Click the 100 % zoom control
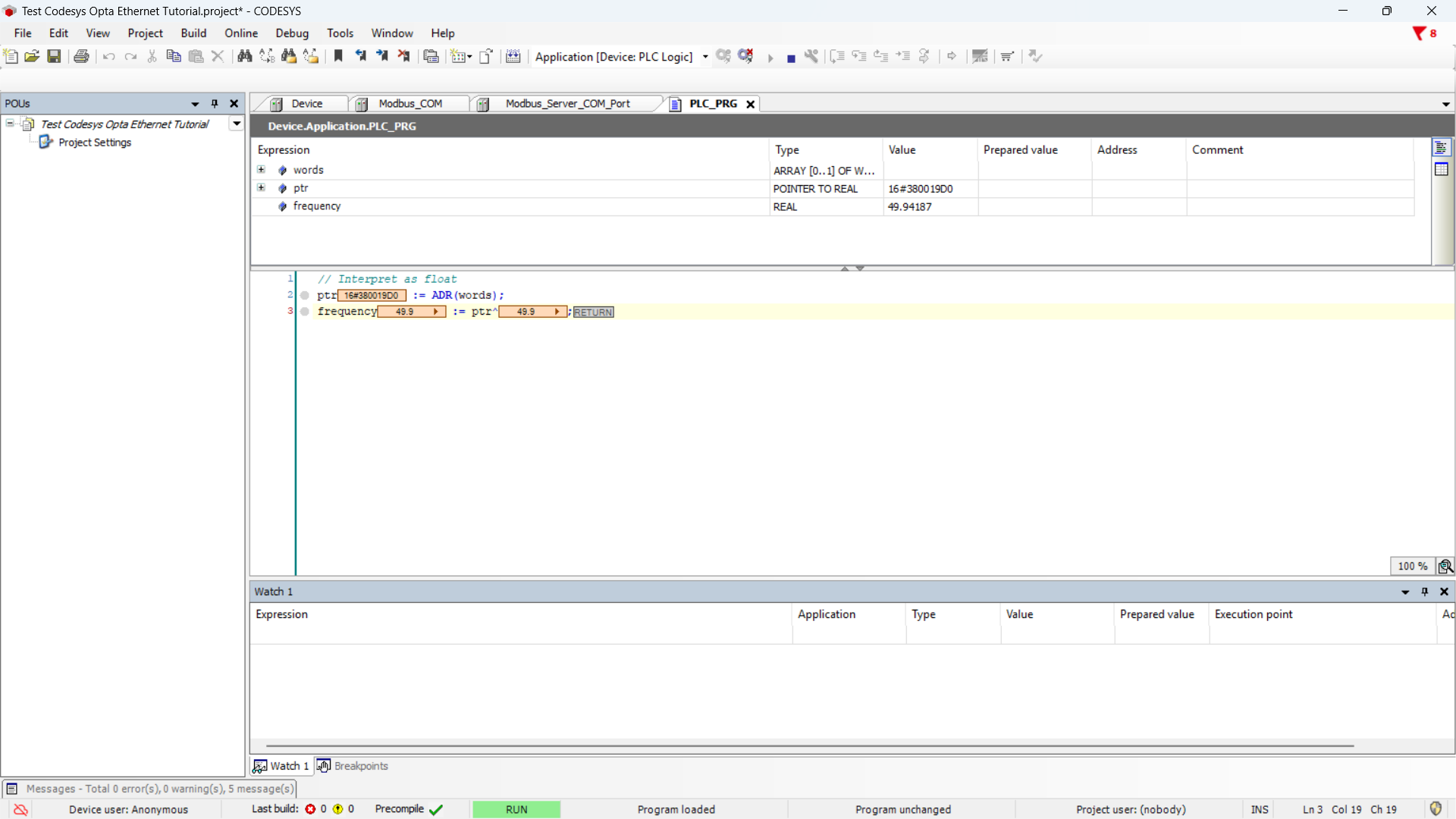This screenshot has height=819, width=1456. [1412, 566]
